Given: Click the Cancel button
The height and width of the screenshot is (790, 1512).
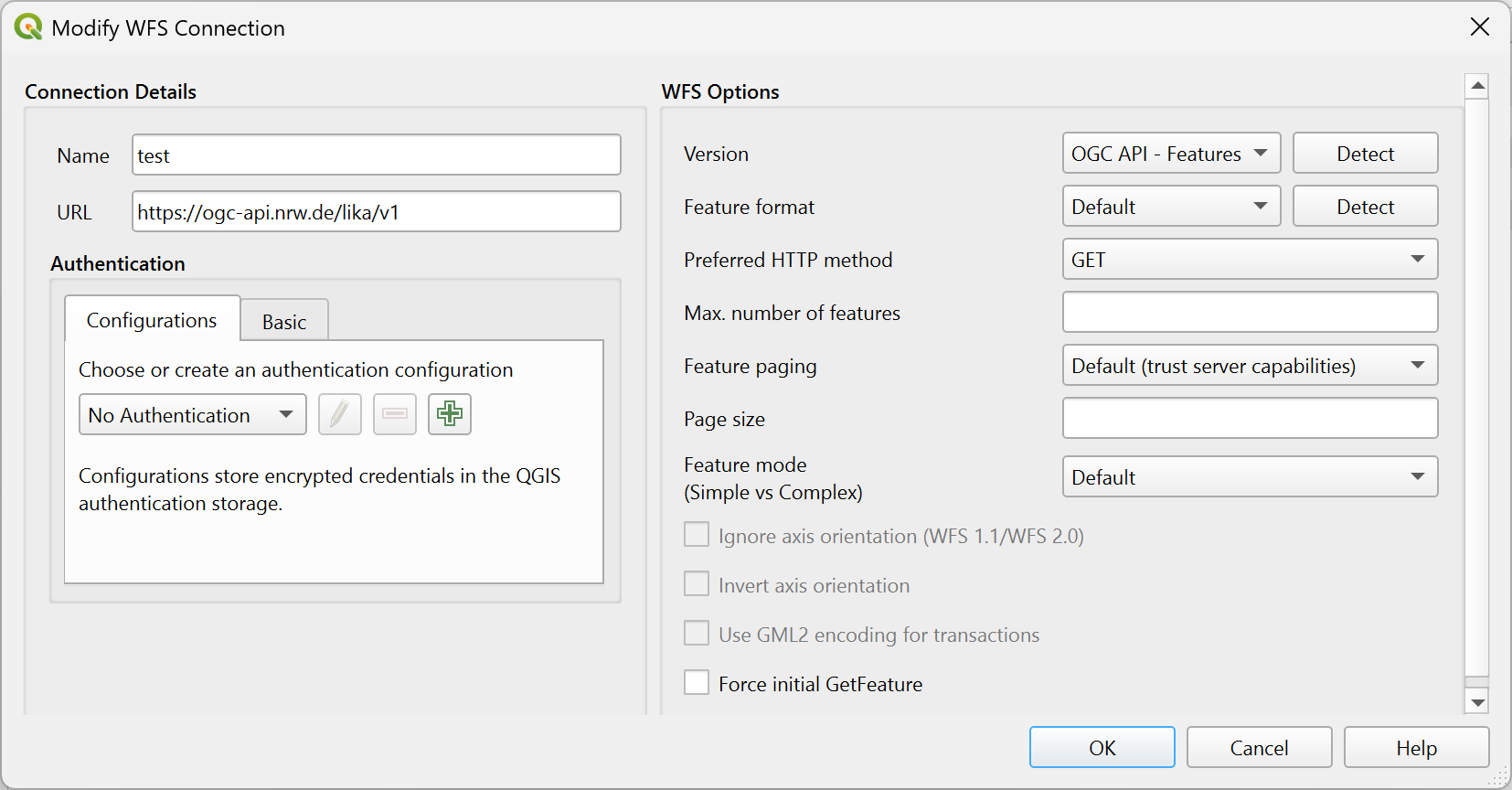Looking at the screenshot, I should tap(1259, 748).
